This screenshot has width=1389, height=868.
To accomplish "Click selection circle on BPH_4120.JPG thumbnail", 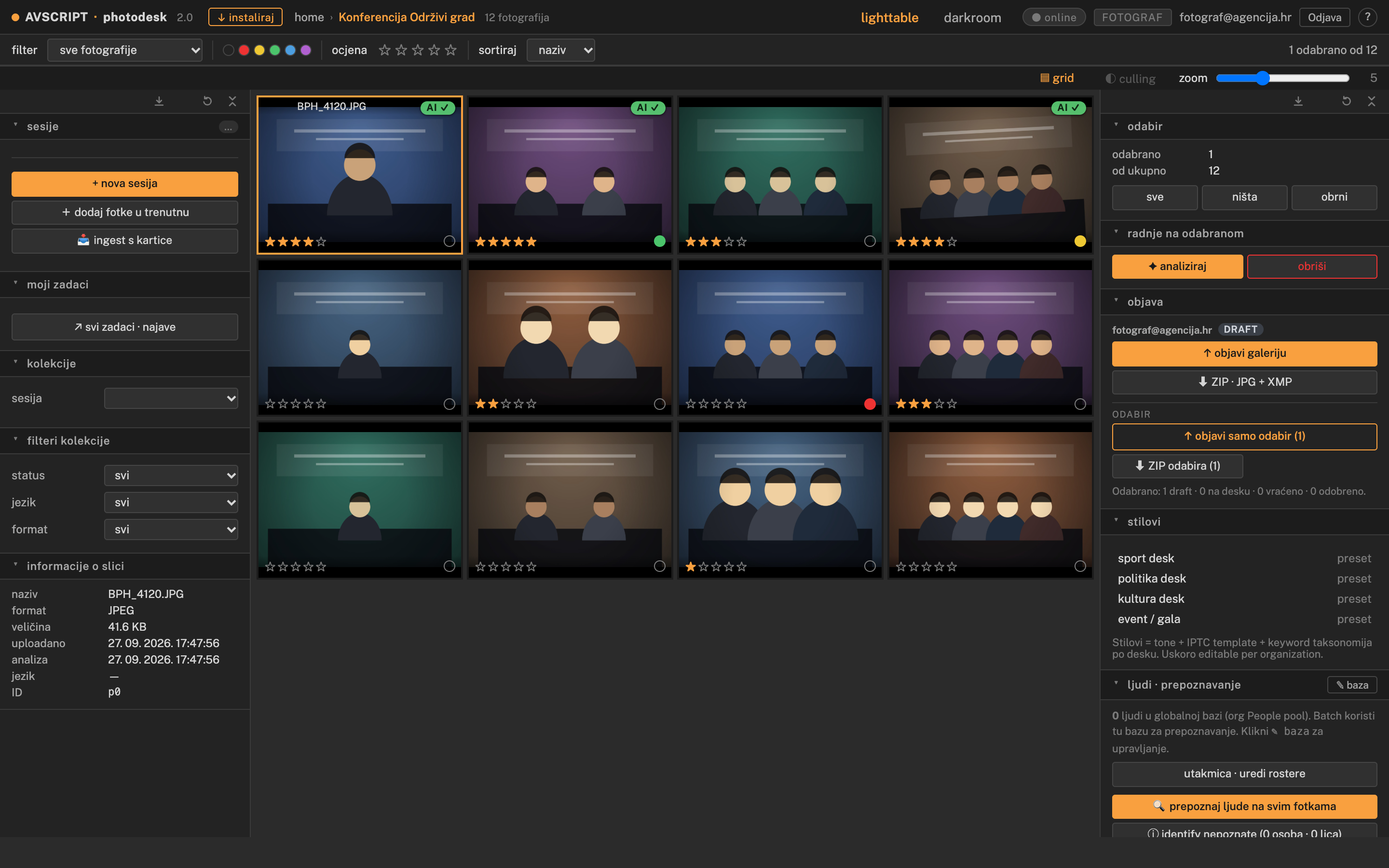I will [x=449, y=241].
